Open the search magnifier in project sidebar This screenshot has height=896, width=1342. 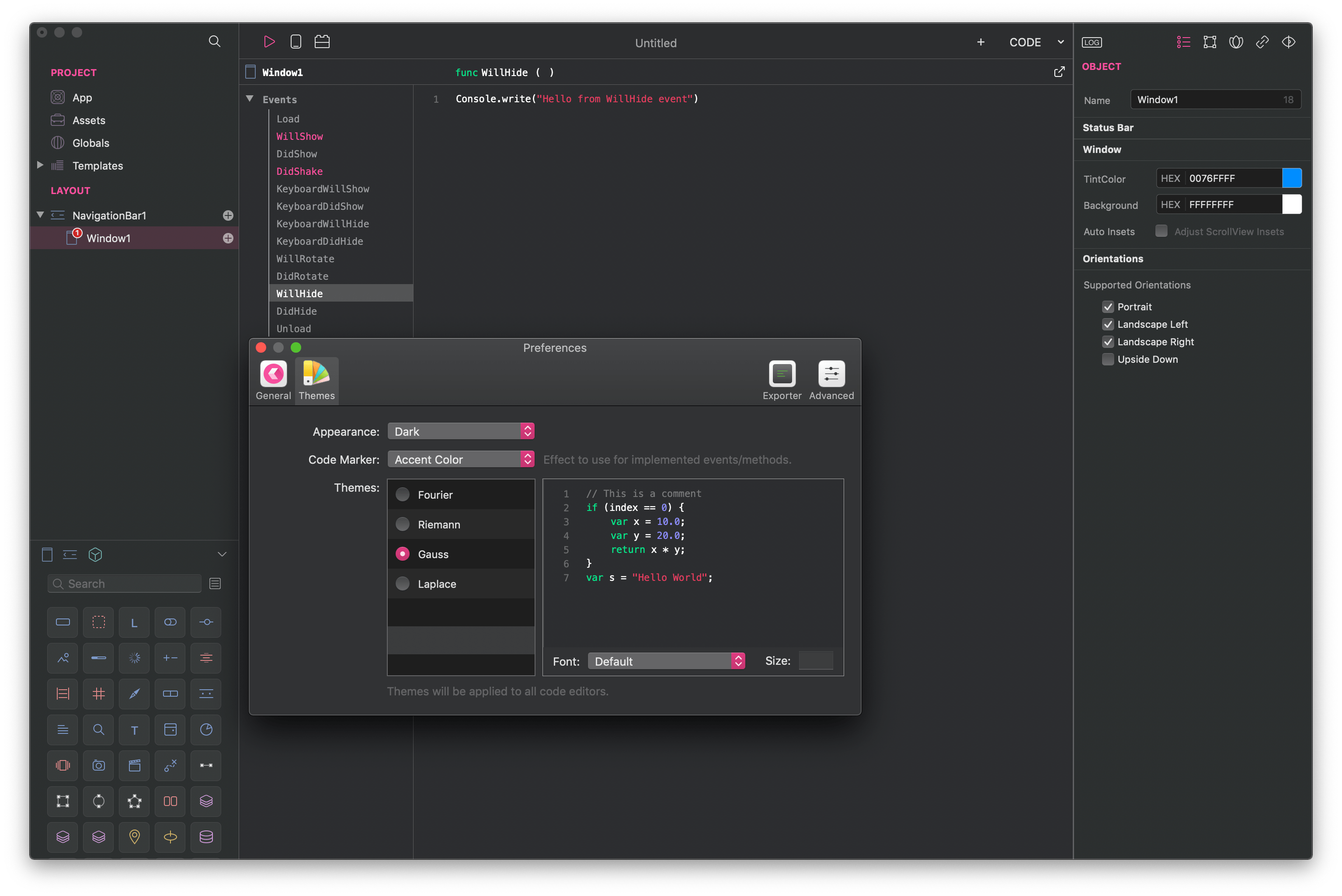[x=214, y=41]
